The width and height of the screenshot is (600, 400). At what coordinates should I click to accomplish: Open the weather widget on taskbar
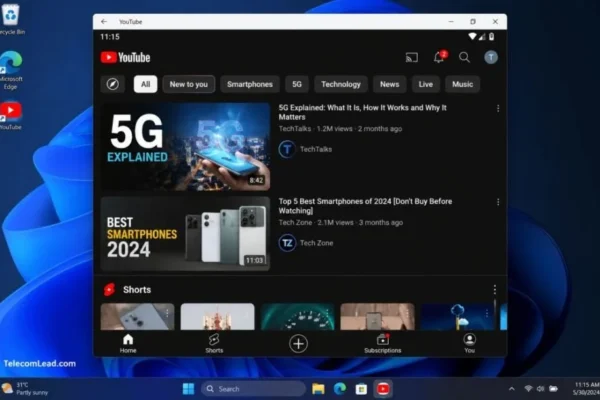25,389
